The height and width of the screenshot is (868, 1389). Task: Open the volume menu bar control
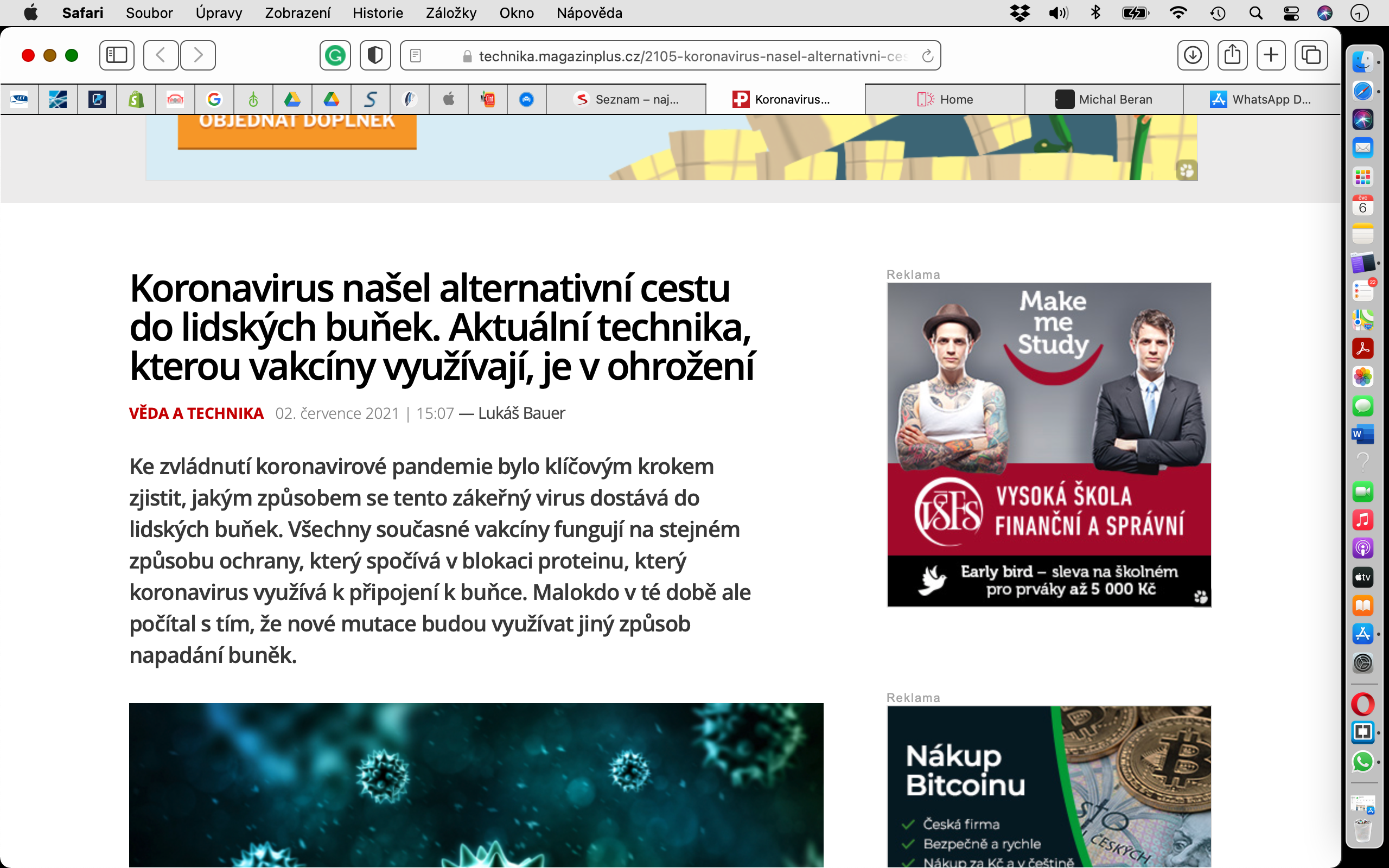click(1058, 12)
